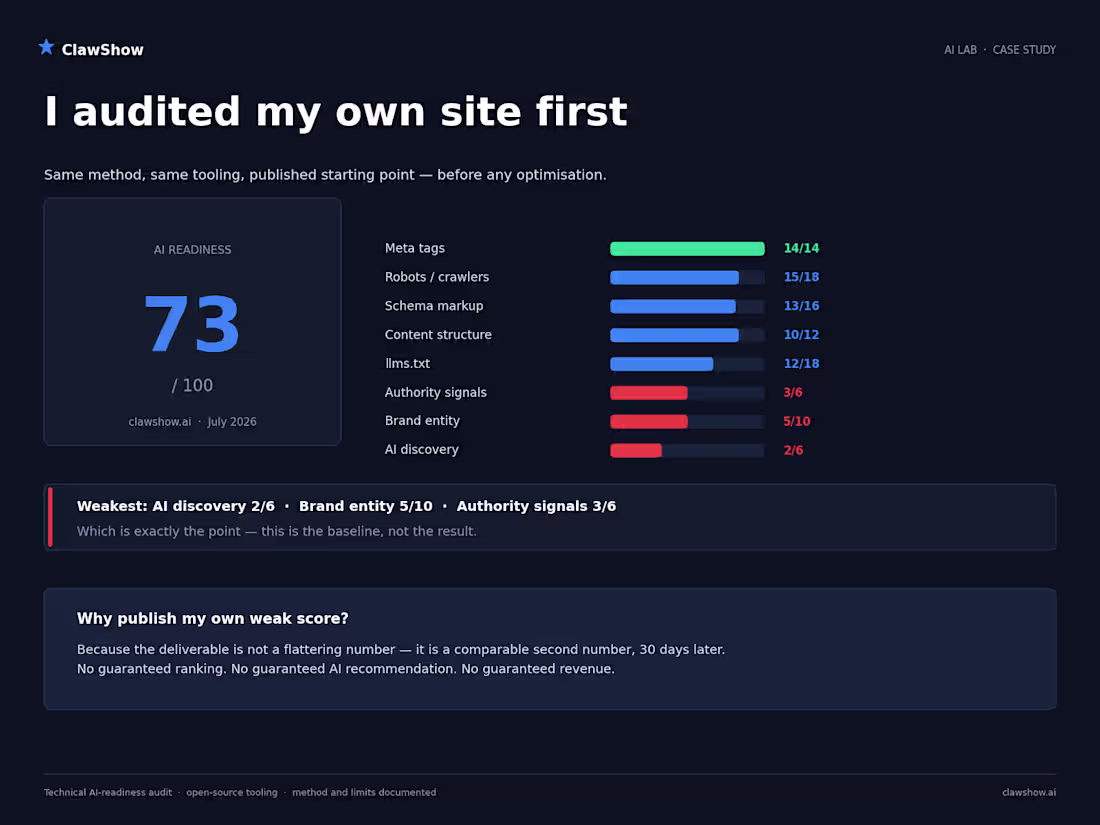This screenshot has width=1100, height=825.
Task: Click the Meta tags row label
Action: (x=415, y=248)
